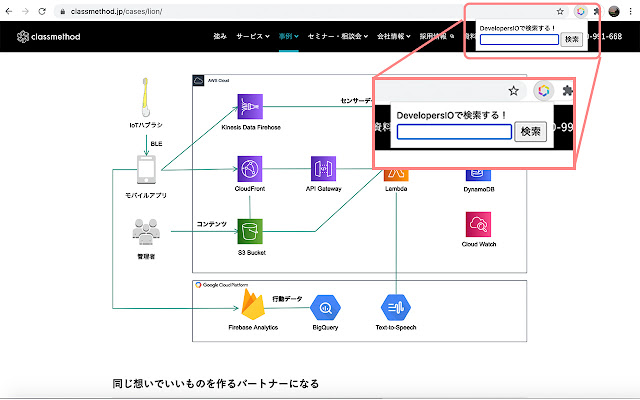
Task: Click the 管理者 label under the people icon
Action: [146, 257]
